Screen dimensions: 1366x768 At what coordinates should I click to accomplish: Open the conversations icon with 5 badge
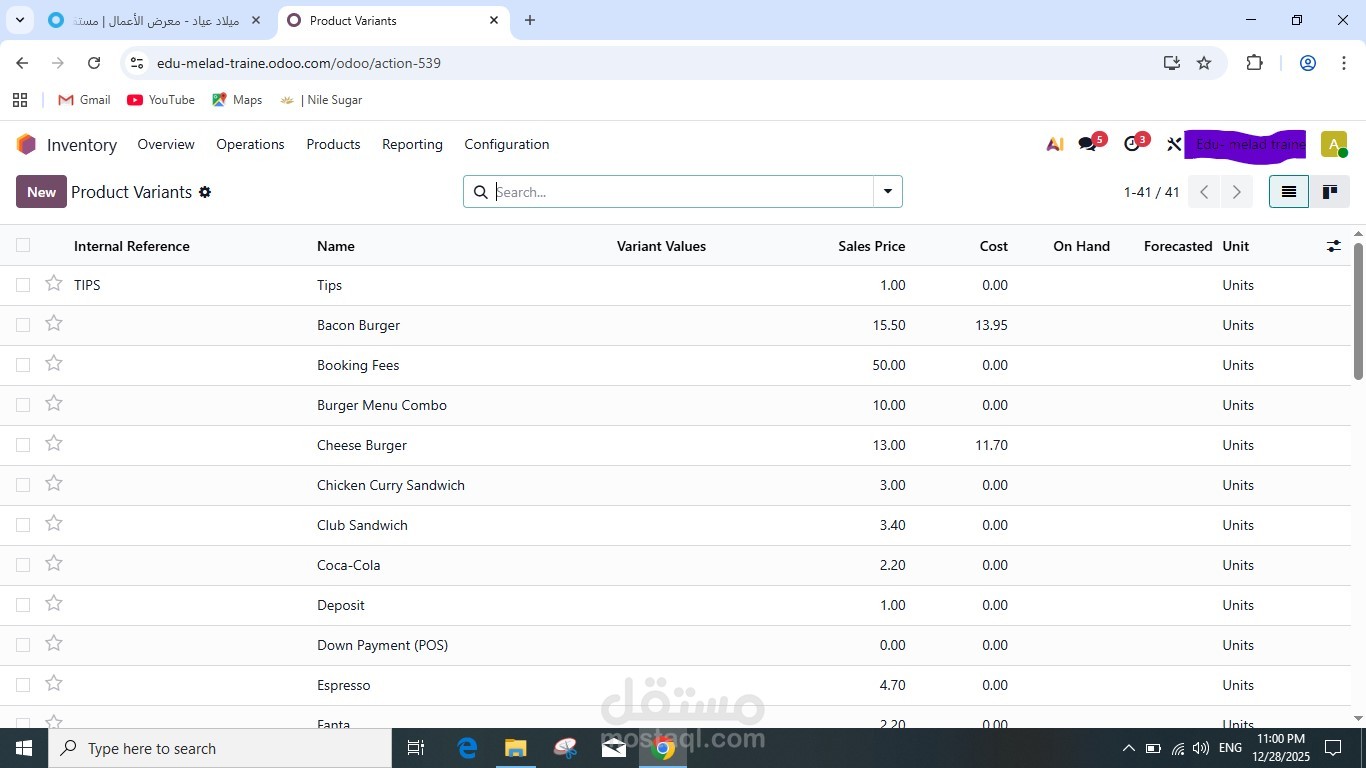pyautogui.click(x=1088, y=144)
